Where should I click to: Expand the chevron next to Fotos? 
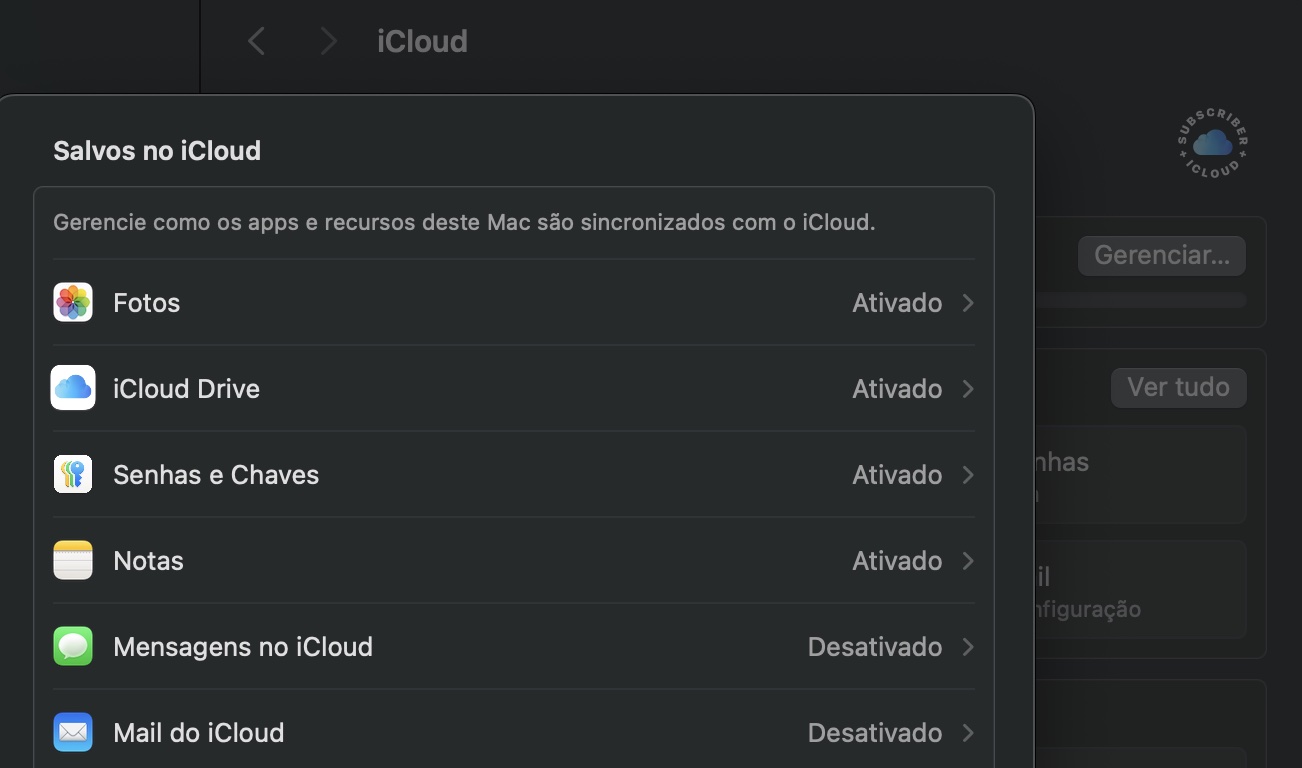click(x=966, y=302)
